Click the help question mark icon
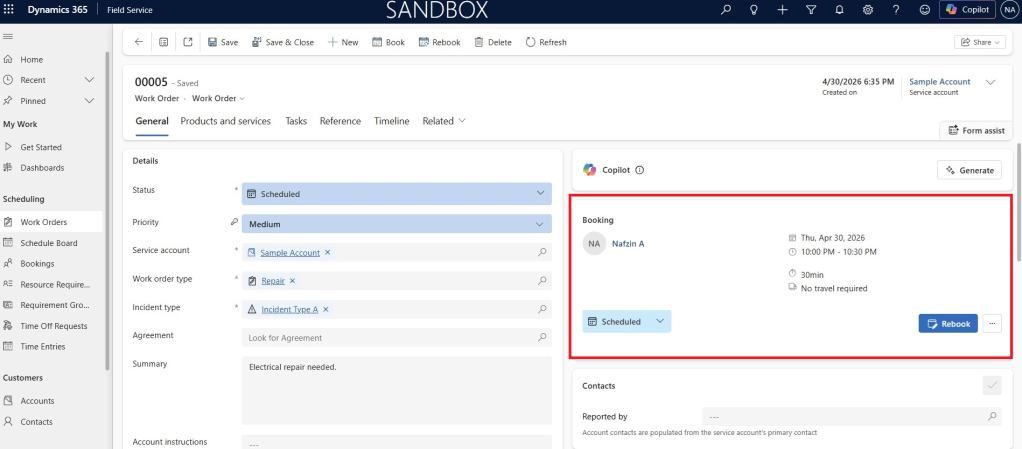The height and width of the screenshot is (449, 1022). [896, 10]
